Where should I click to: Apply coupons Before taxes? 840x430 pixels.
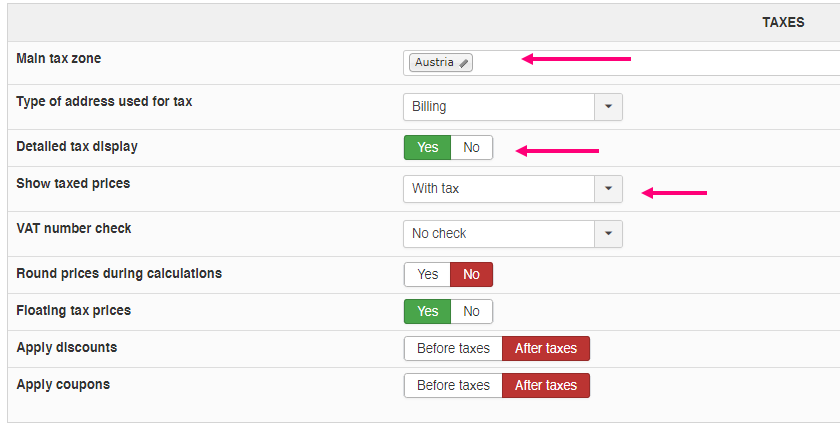(453, 386)
